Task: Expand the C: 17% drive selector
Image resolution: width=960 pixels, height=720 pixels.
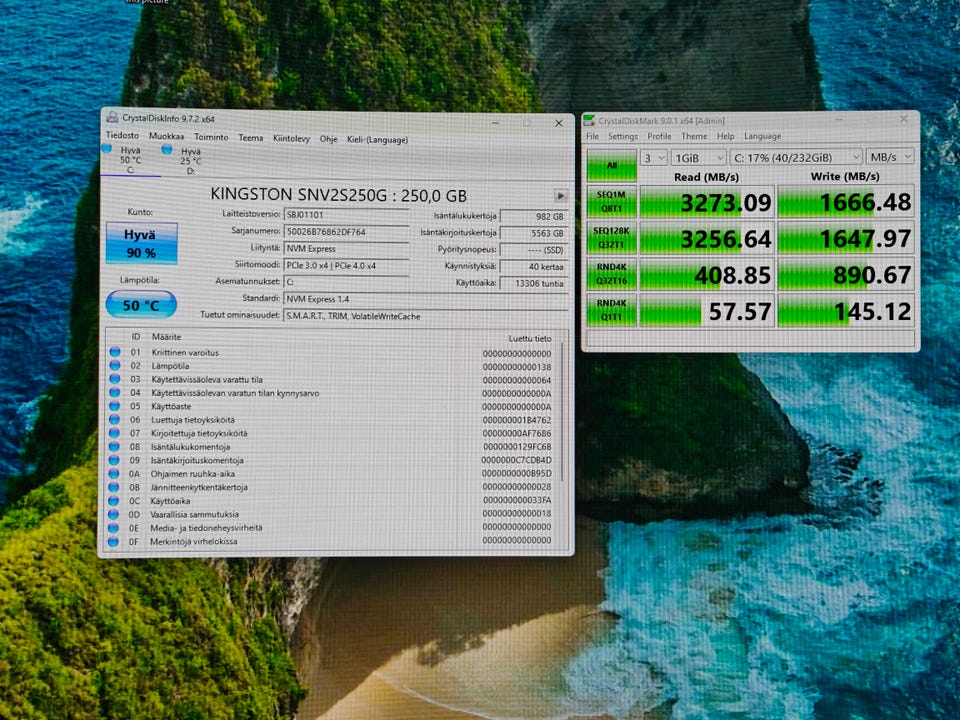Action: pos(795,157)
